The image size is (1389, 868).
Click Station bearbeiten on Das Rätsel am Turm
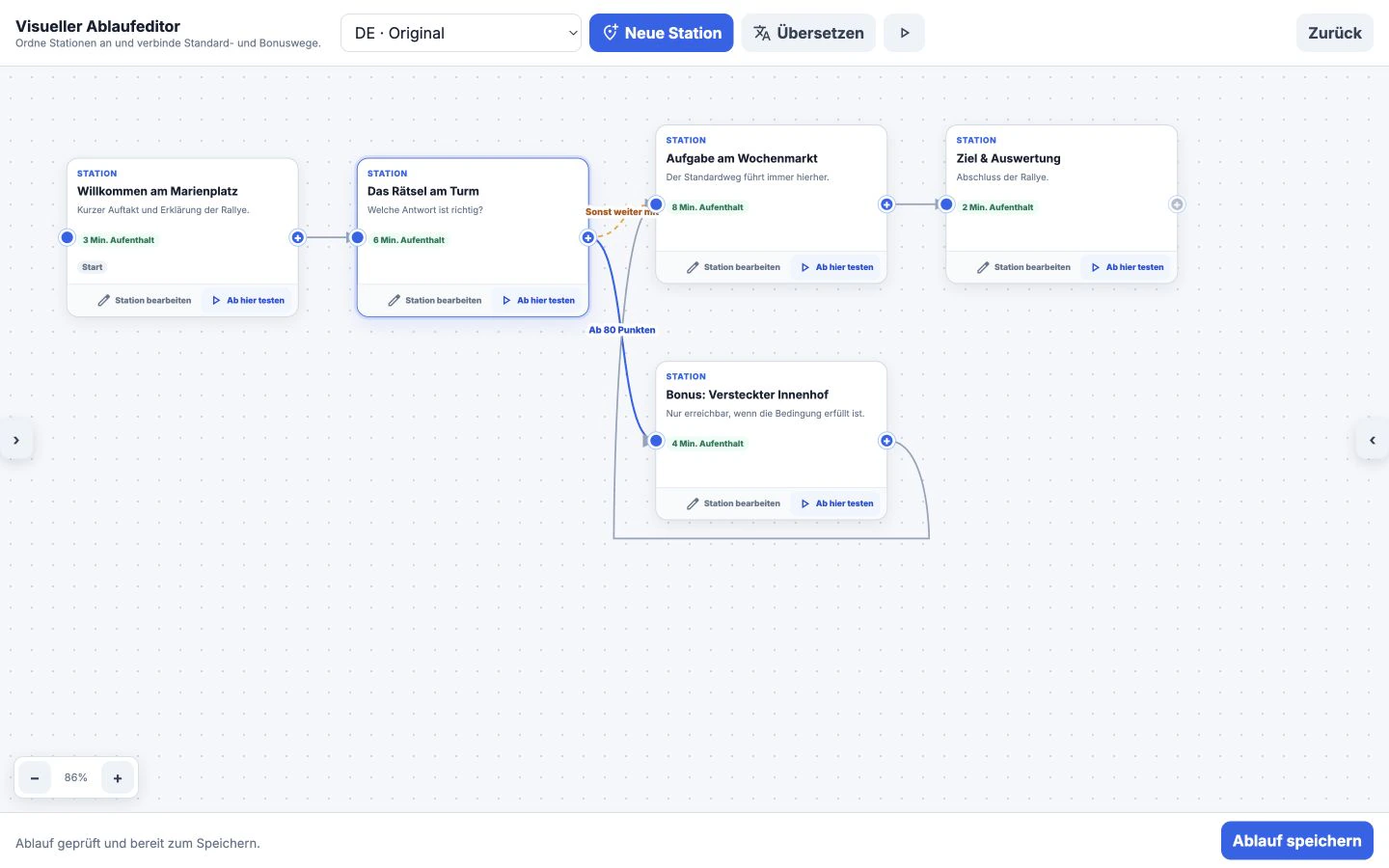[435, 300]
